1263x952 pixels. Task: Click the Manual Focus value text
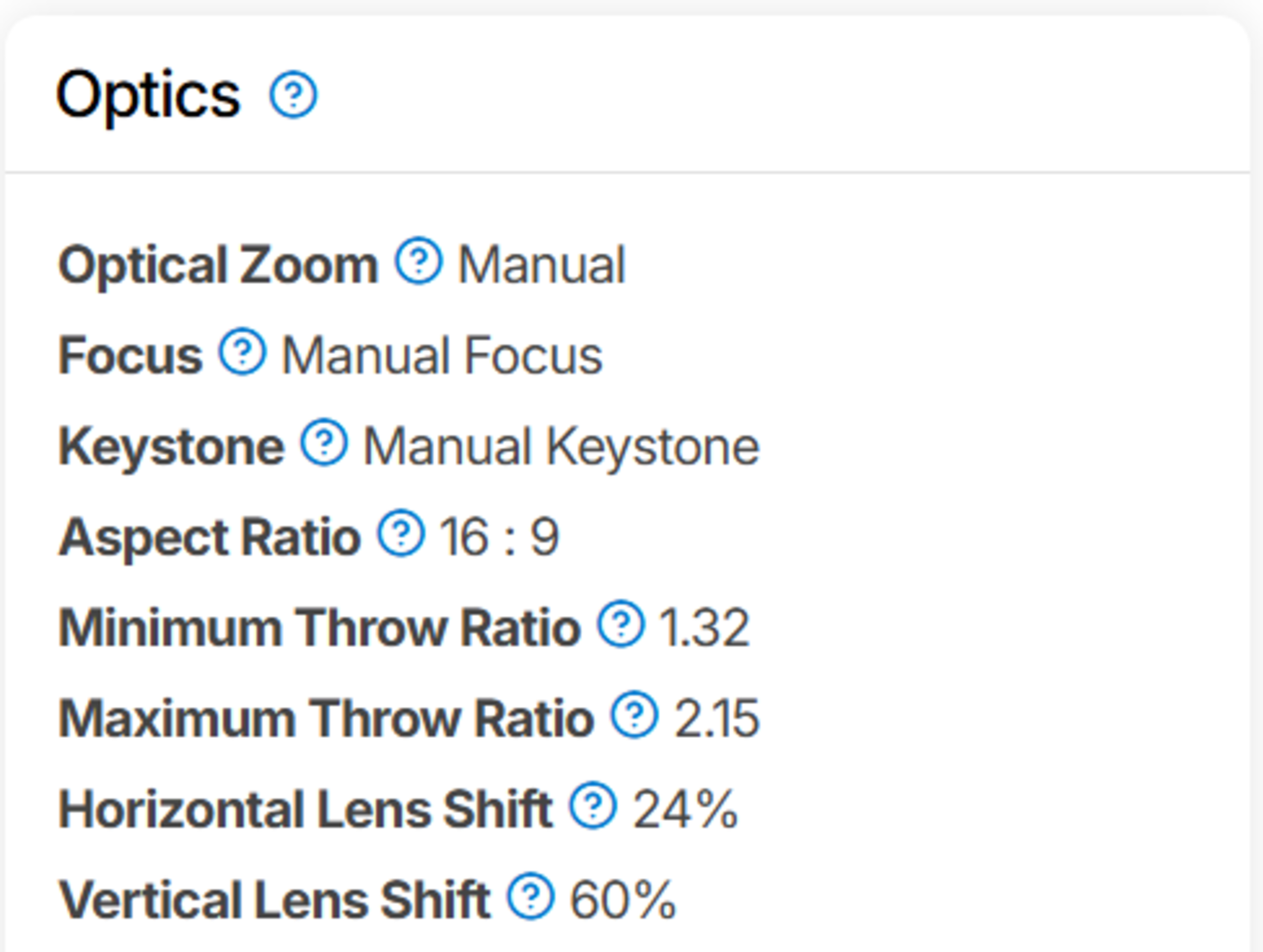442,356
